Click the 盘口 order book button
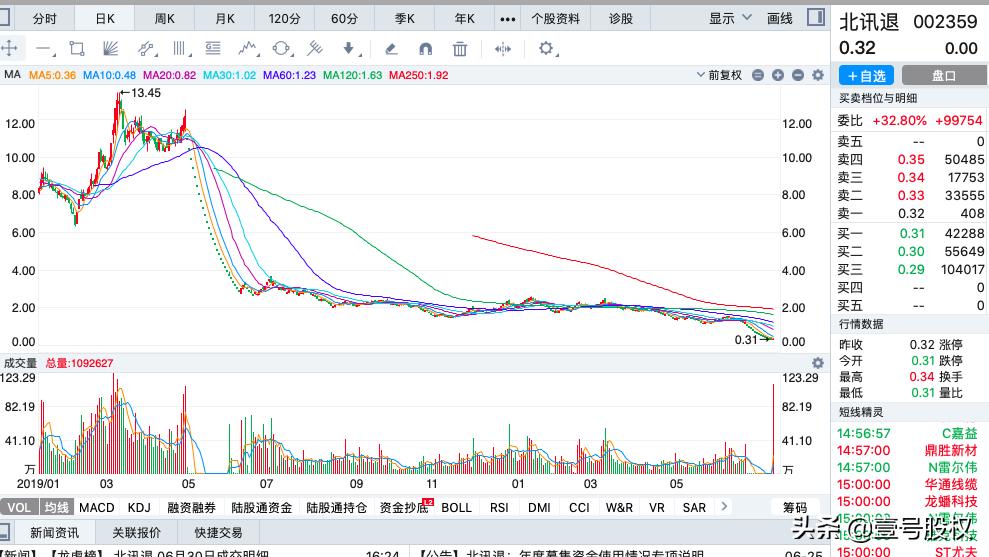The width and height of the screenshot is (989, 557). click(944, 76)
